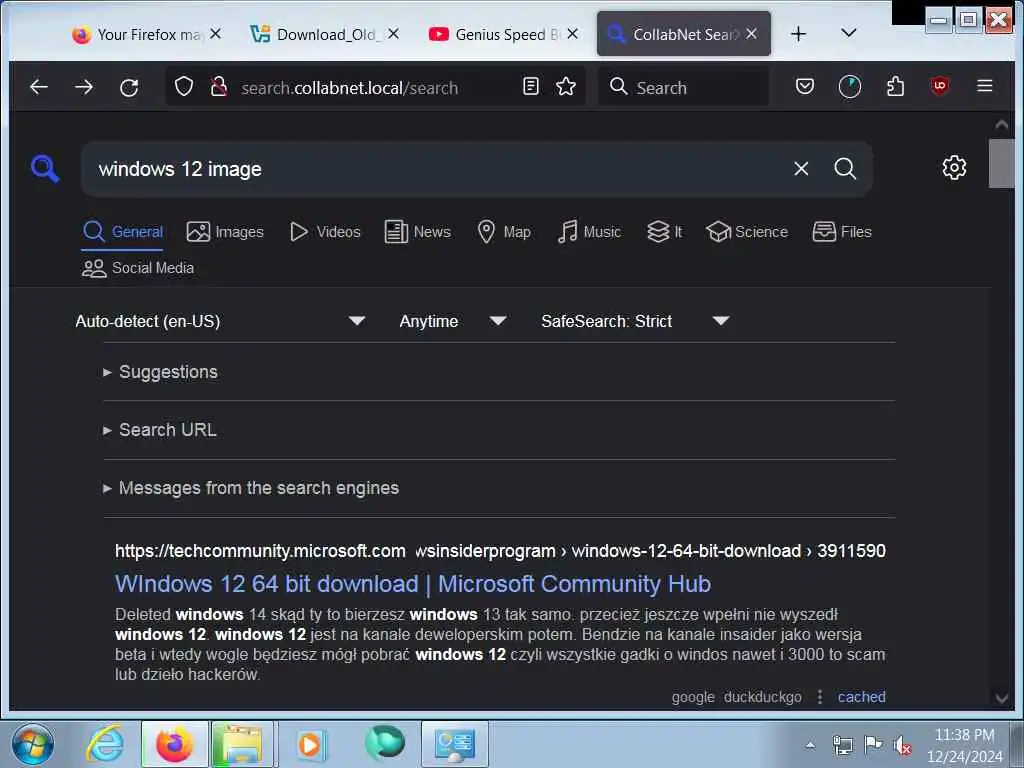Open extensions puzzle icon
This screenshot has width=1024, height=768.
click(895, 86)
